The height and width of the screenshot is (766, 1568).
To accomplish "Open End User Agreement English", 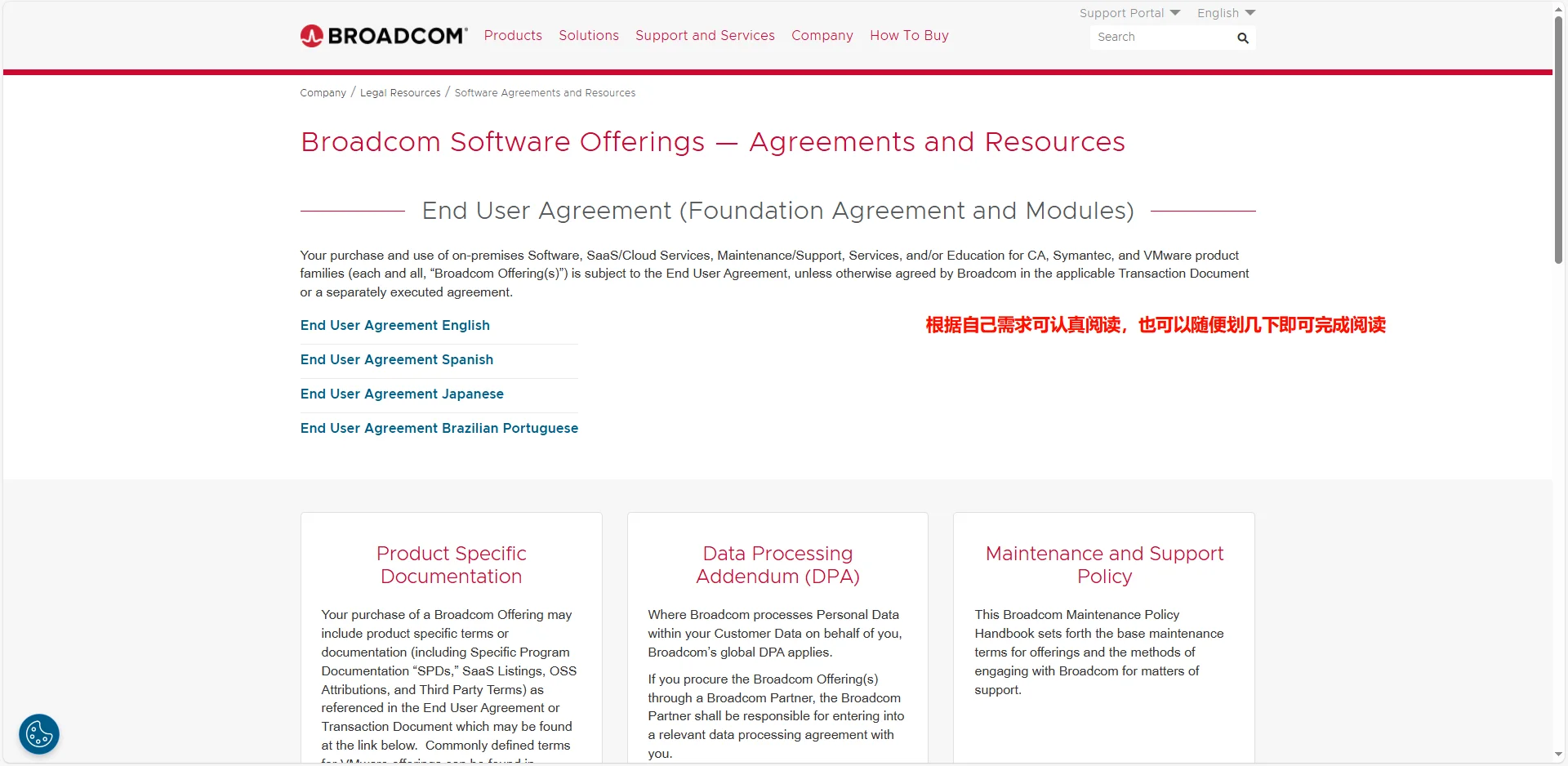I will (x=395, y=325).
